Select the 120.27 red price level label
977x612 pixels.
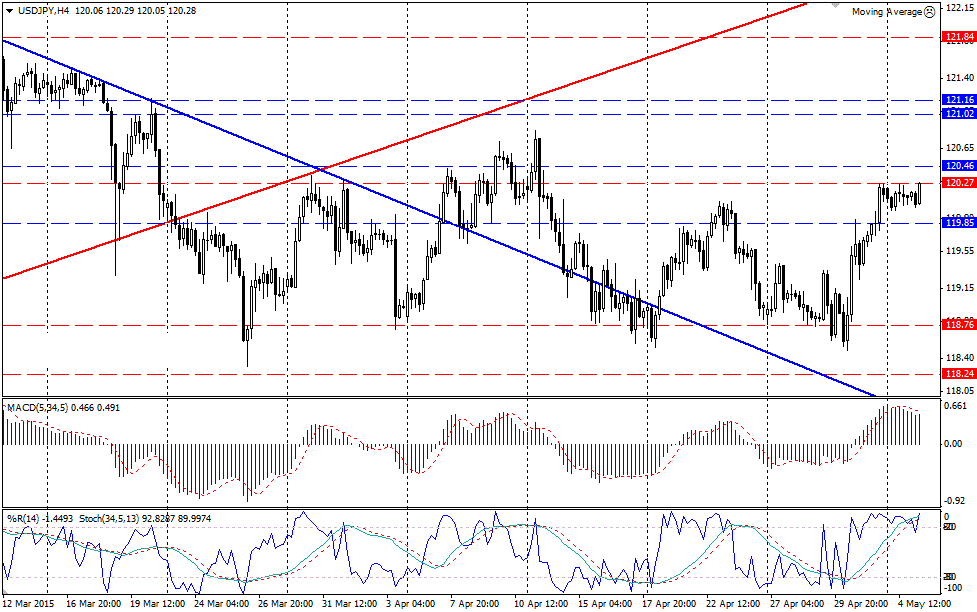click(x=960, y=183)
